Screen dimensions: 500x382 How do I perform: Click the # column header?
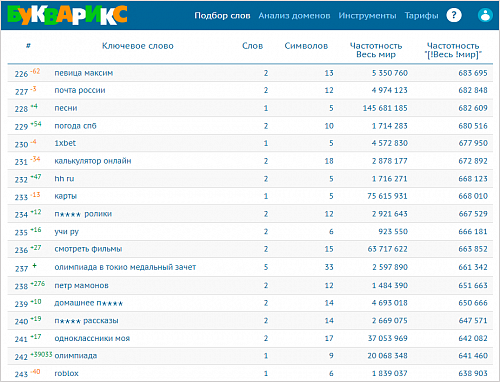click(28, 46)
